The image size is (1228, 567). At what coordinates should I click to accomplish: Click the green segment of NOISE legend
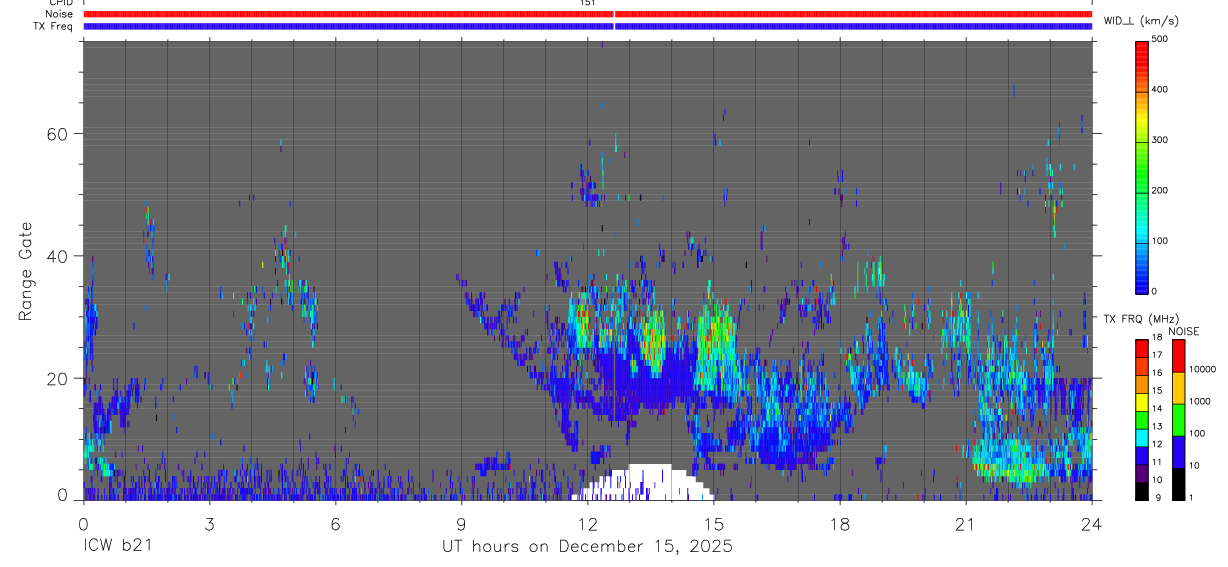tap(1178, 419)
